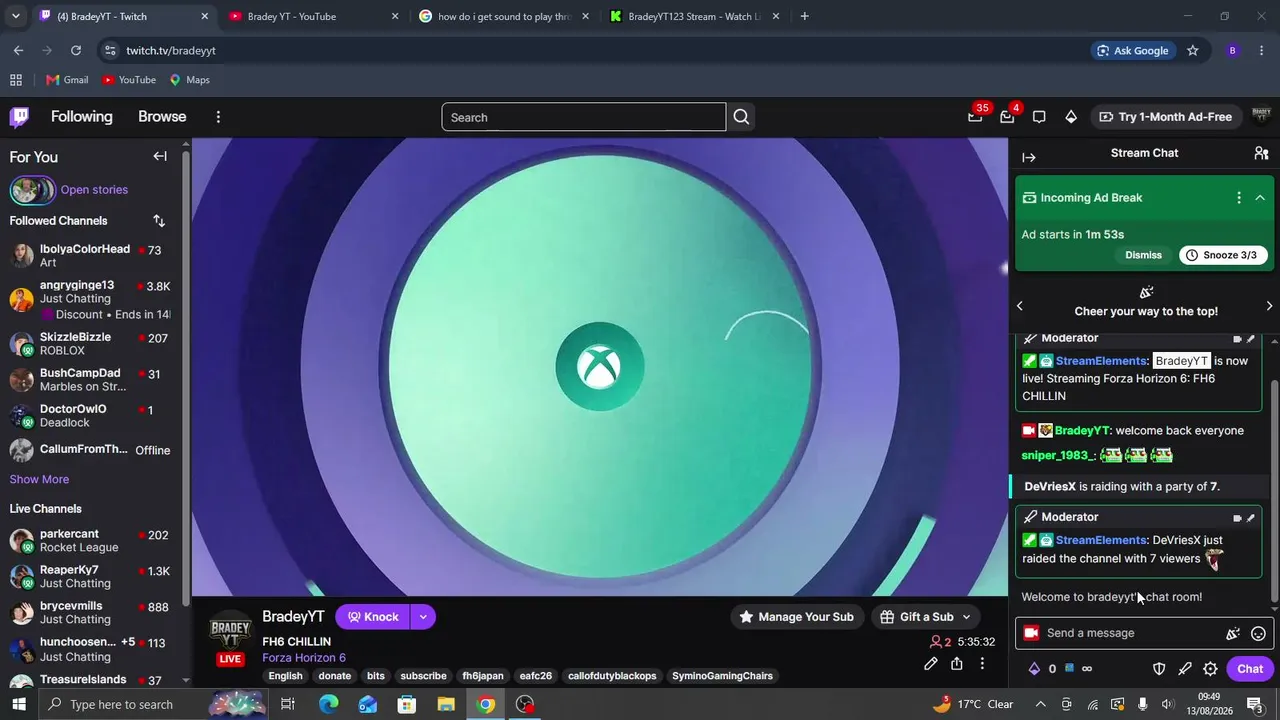Open the moderator sword icon

[1185, 669]
